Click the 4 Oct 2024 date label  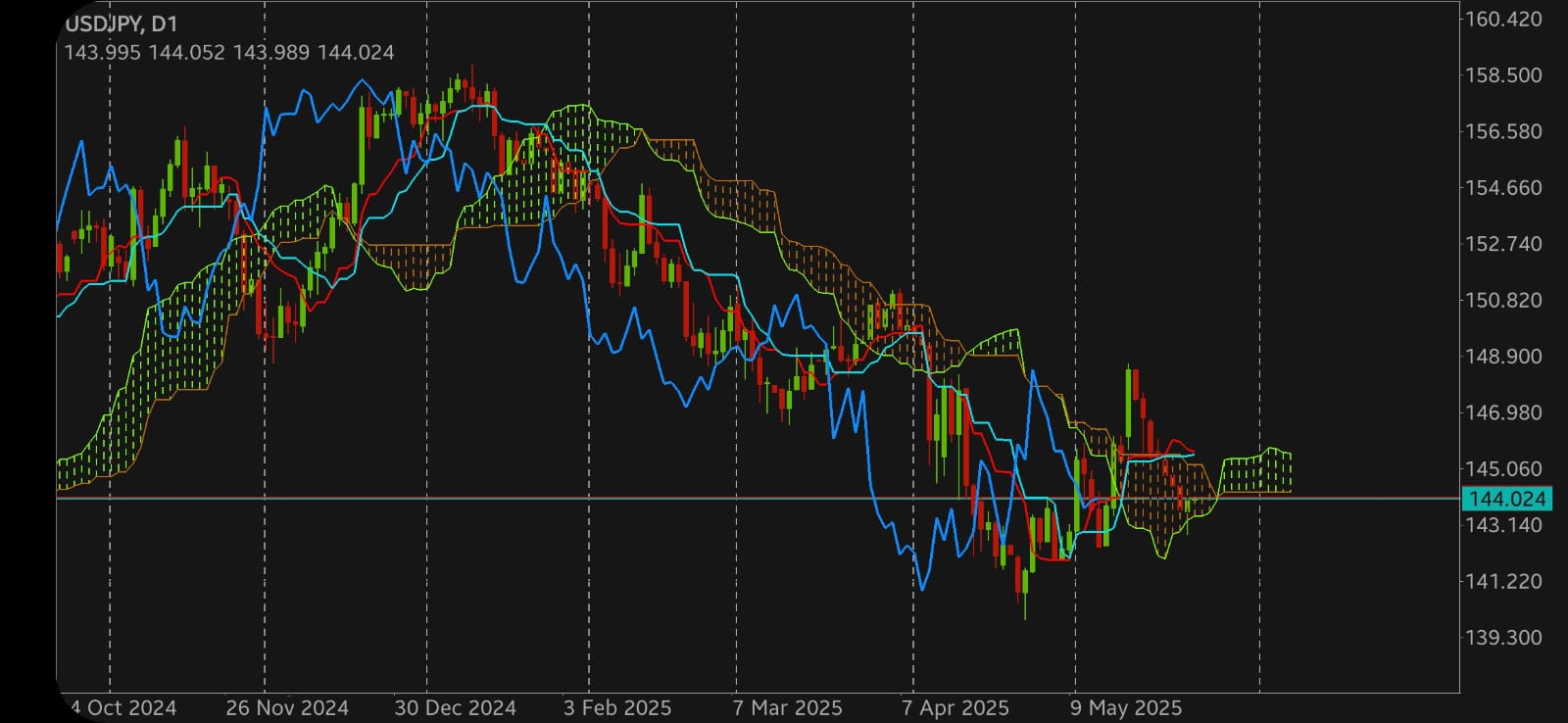pyautogui.click(x=123, y=707)
